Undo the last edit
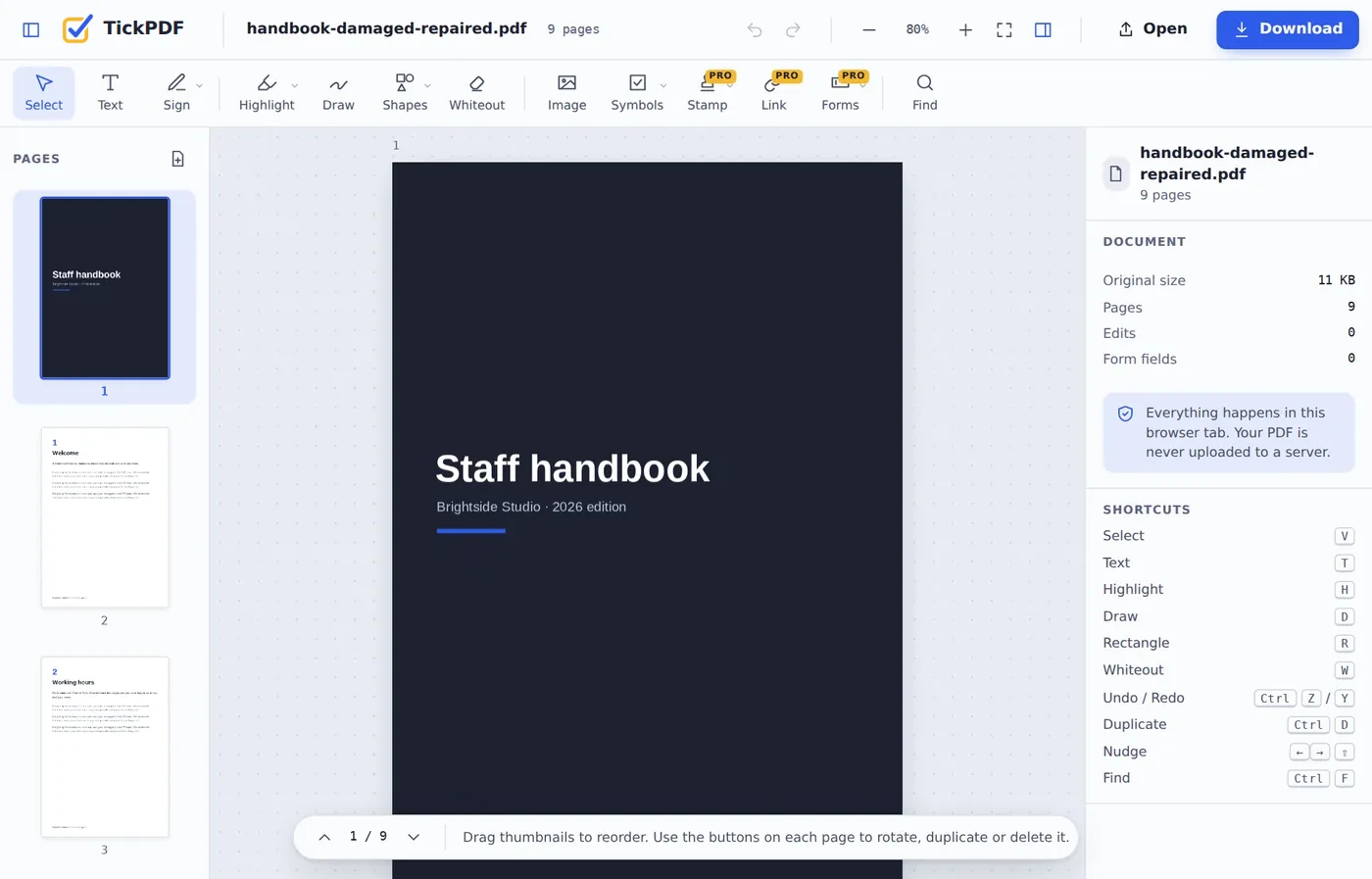1372x879 pixels. [755, 29]
